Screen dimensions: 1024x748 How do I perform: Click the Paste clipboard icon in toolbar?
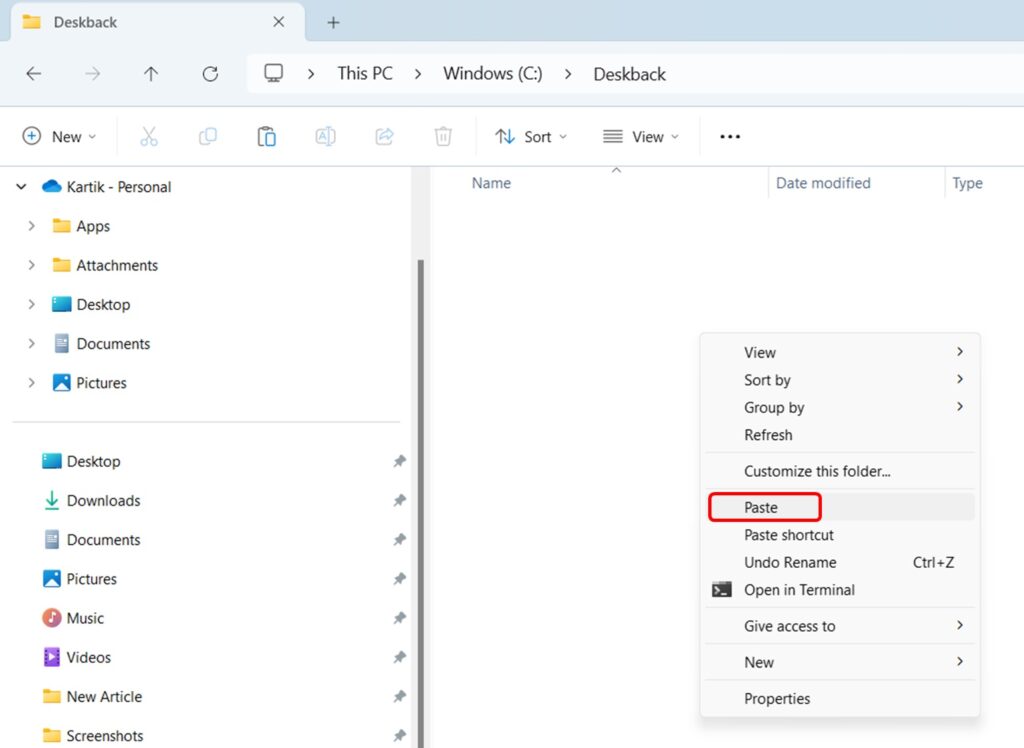(266, 137)
